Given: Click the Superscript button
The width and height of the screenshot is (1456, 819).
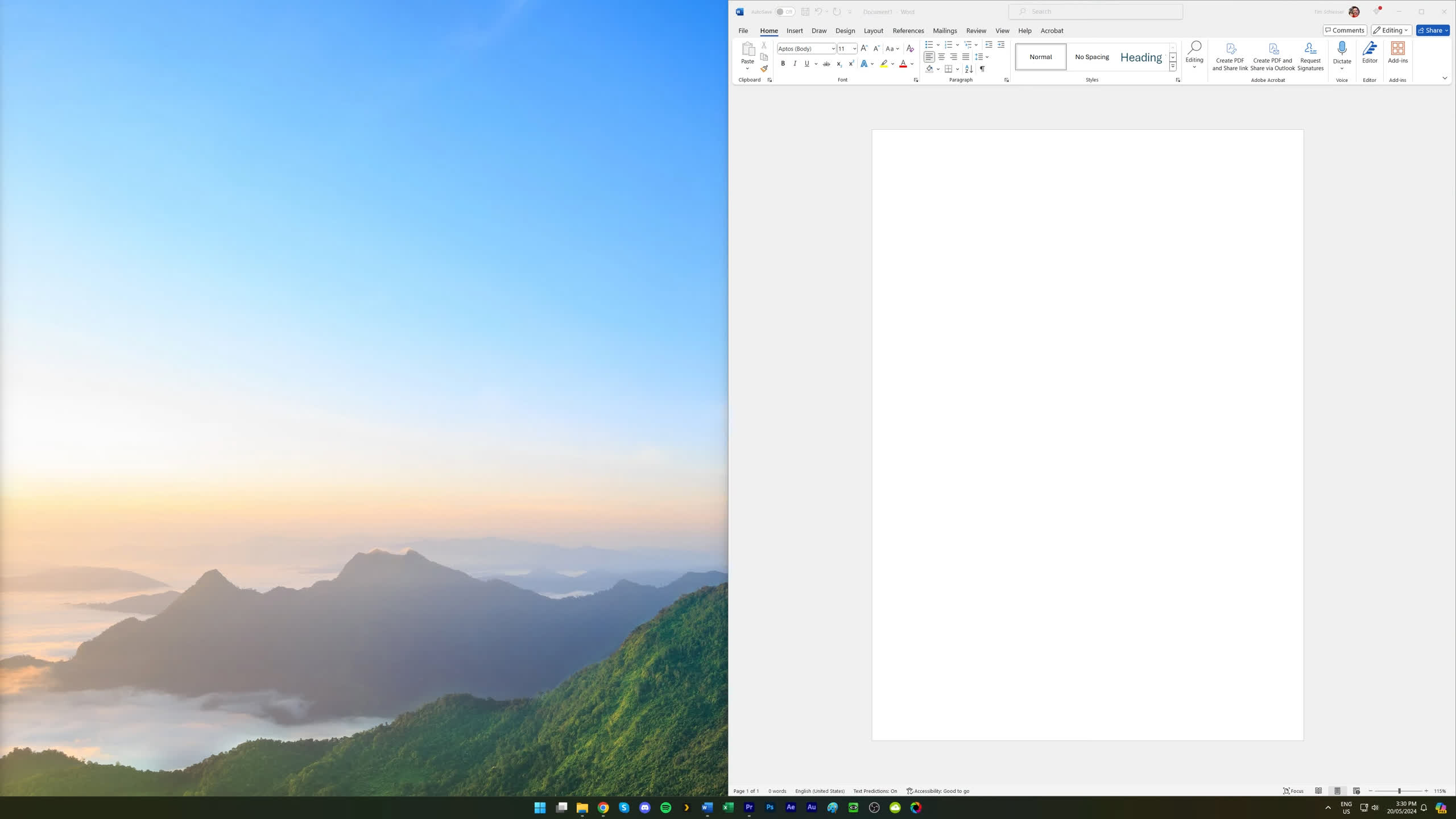Looking at the screenshot, I should (x=851, y=64).
